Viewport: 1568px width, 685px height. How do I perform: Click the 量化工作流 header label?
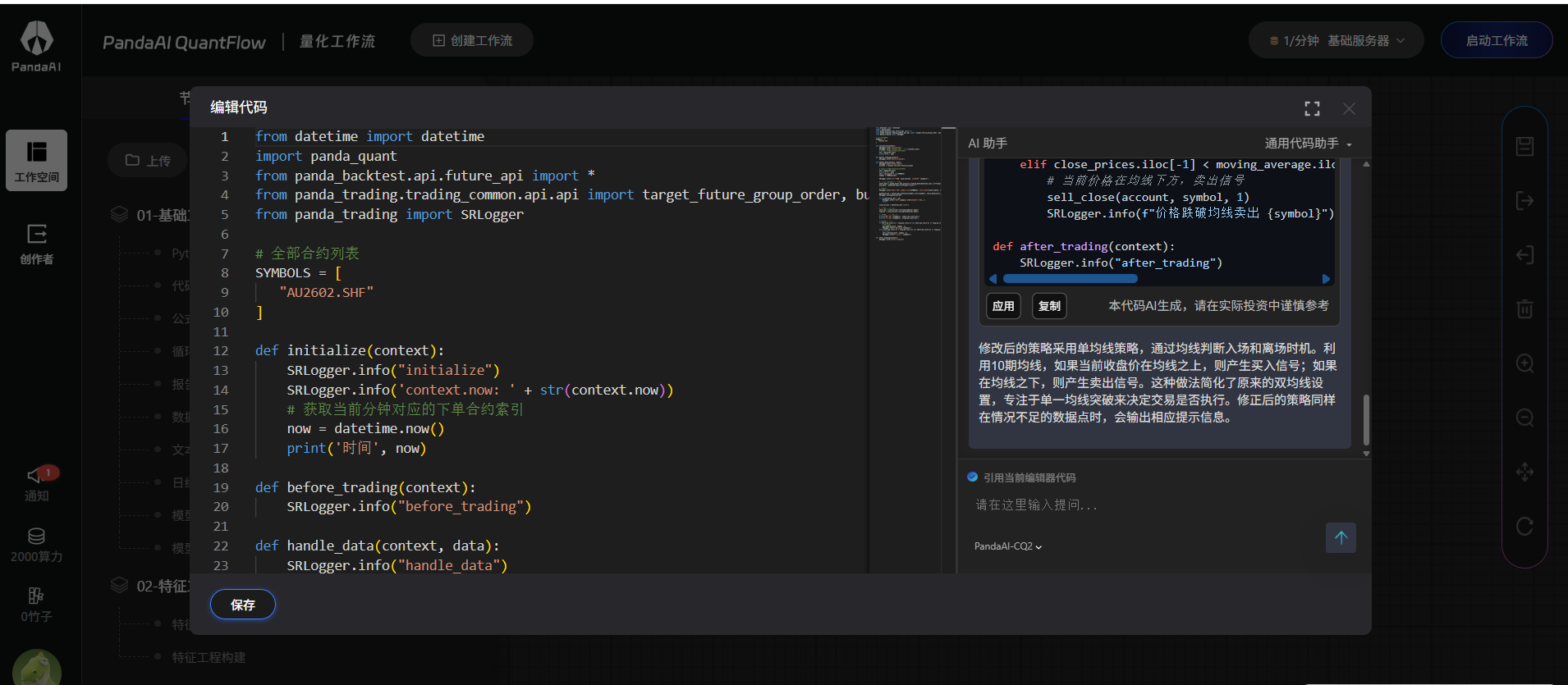click(337, 41)
